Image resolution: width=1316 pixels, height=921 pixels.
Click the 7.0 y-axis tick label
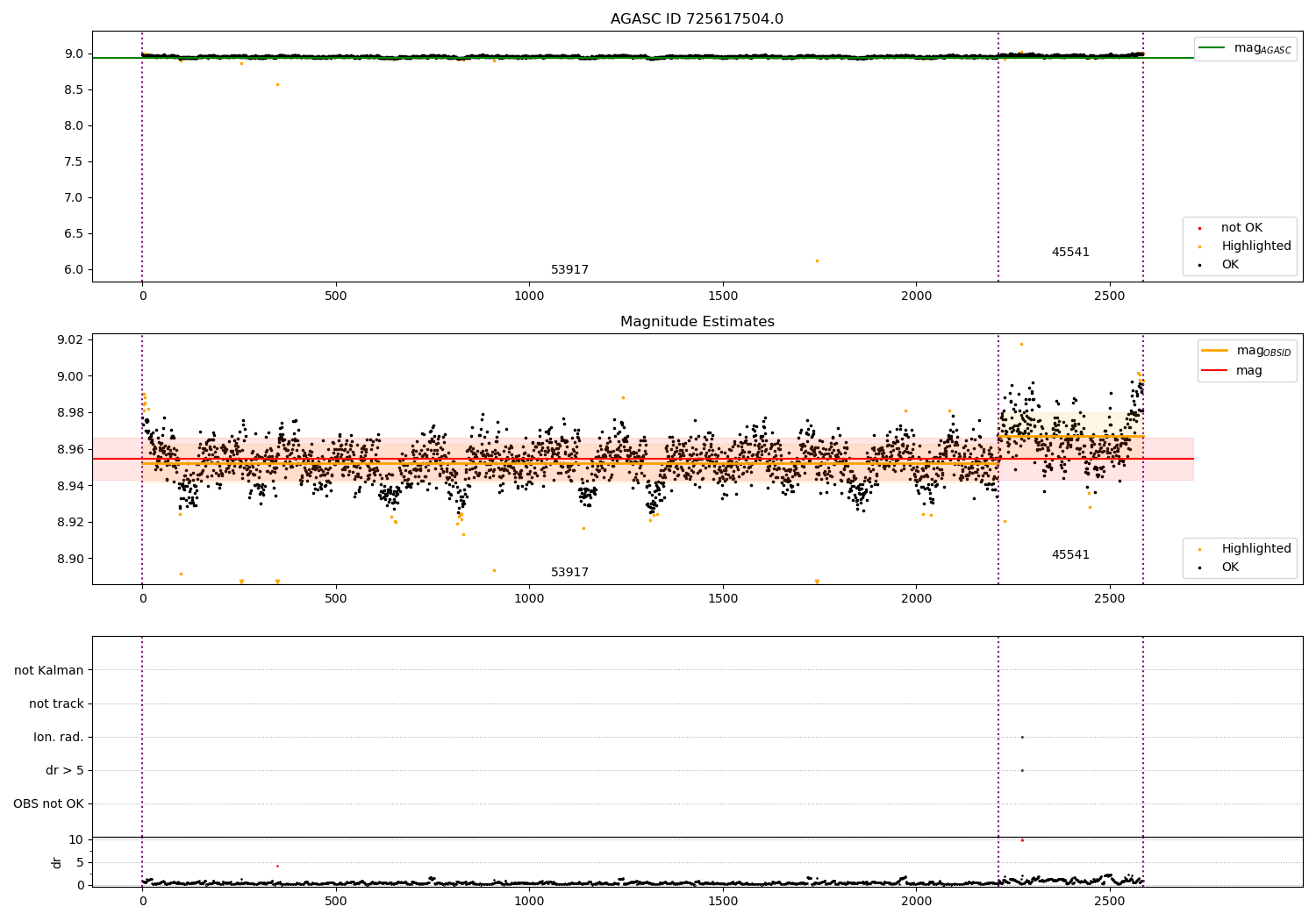pyautogui.click(x=74, y=197)
